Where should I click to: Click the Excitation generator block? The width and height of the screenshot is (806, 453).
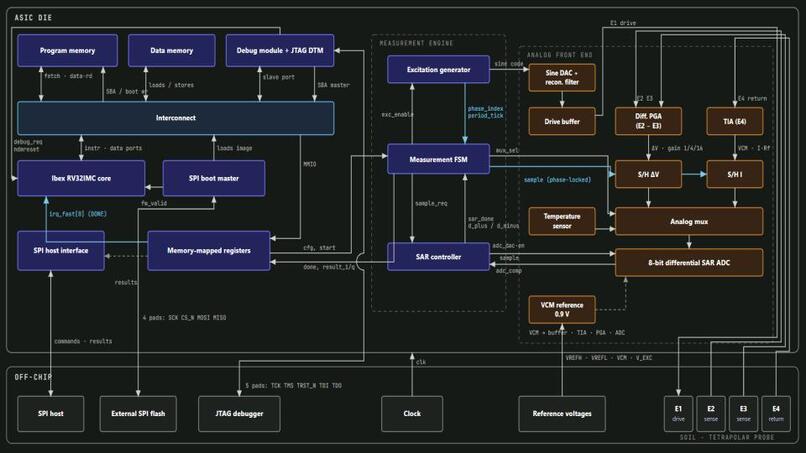tap(438, 69)
